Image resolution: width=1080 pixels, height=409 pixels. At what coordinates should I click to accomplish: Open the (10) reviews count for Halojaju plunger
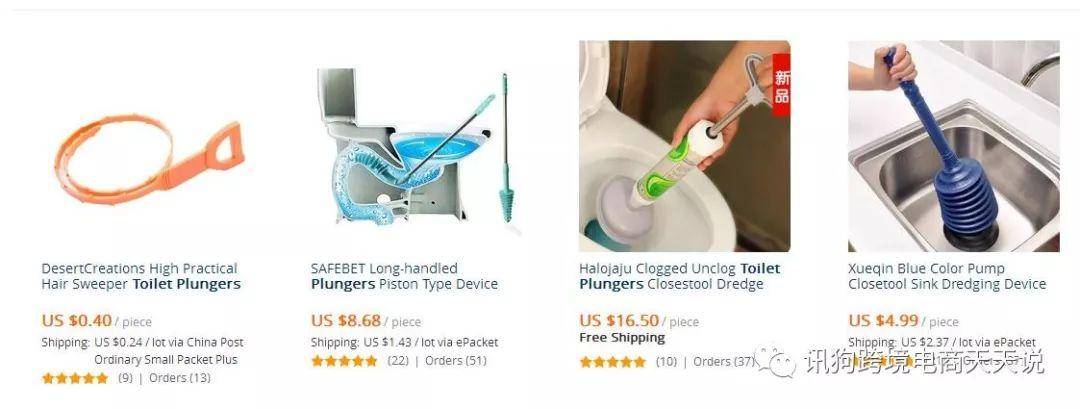(x=666, y=361)
